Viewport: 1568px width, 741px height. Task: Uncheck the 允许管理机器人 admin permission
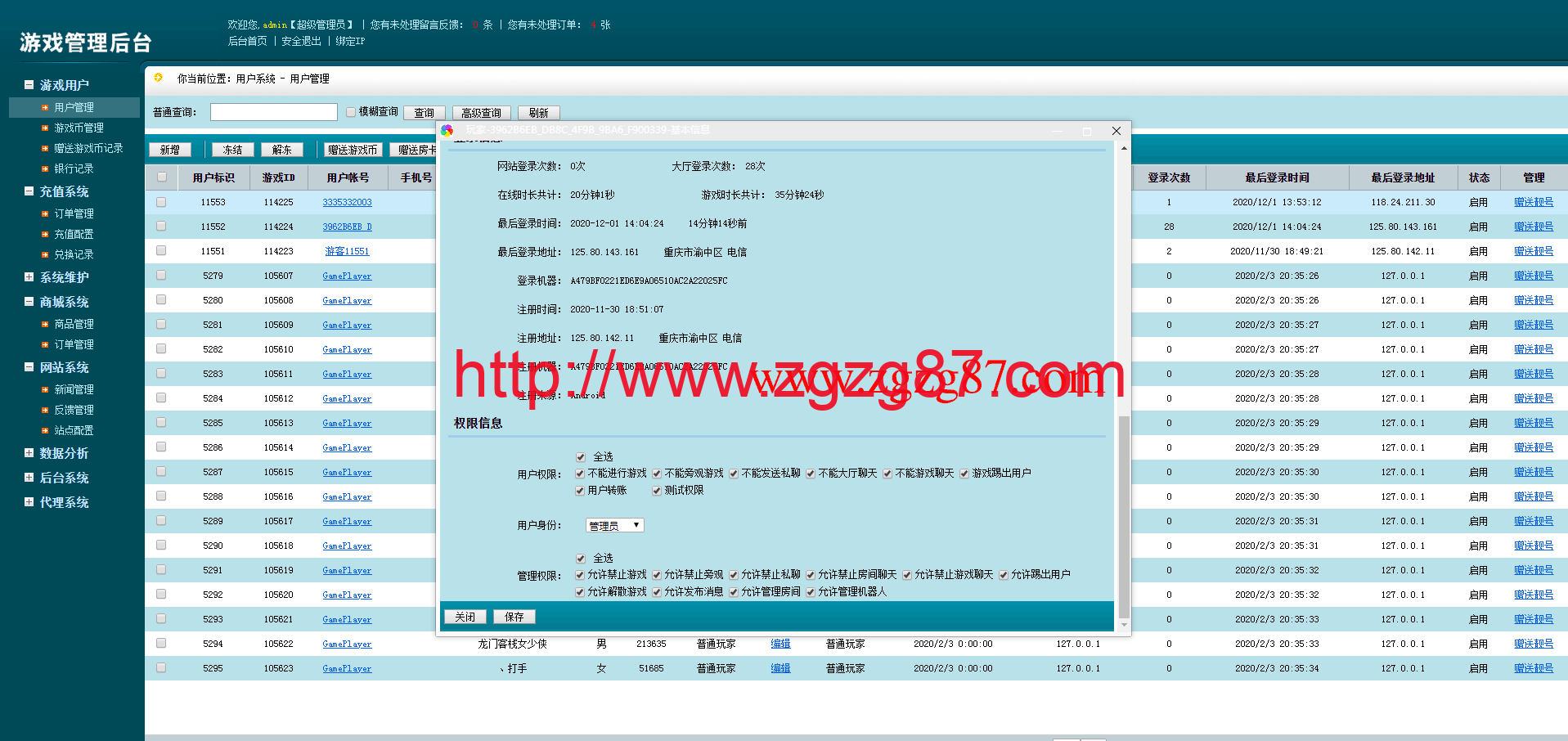[811, 592]
